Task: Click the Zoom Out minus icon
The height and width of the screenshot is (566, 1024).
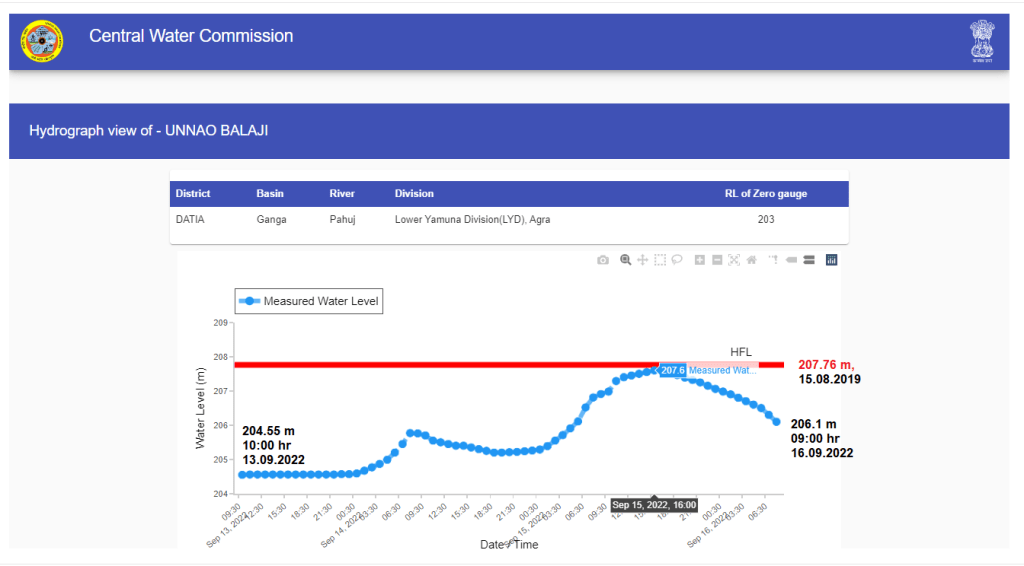Action: click(717, 260)
